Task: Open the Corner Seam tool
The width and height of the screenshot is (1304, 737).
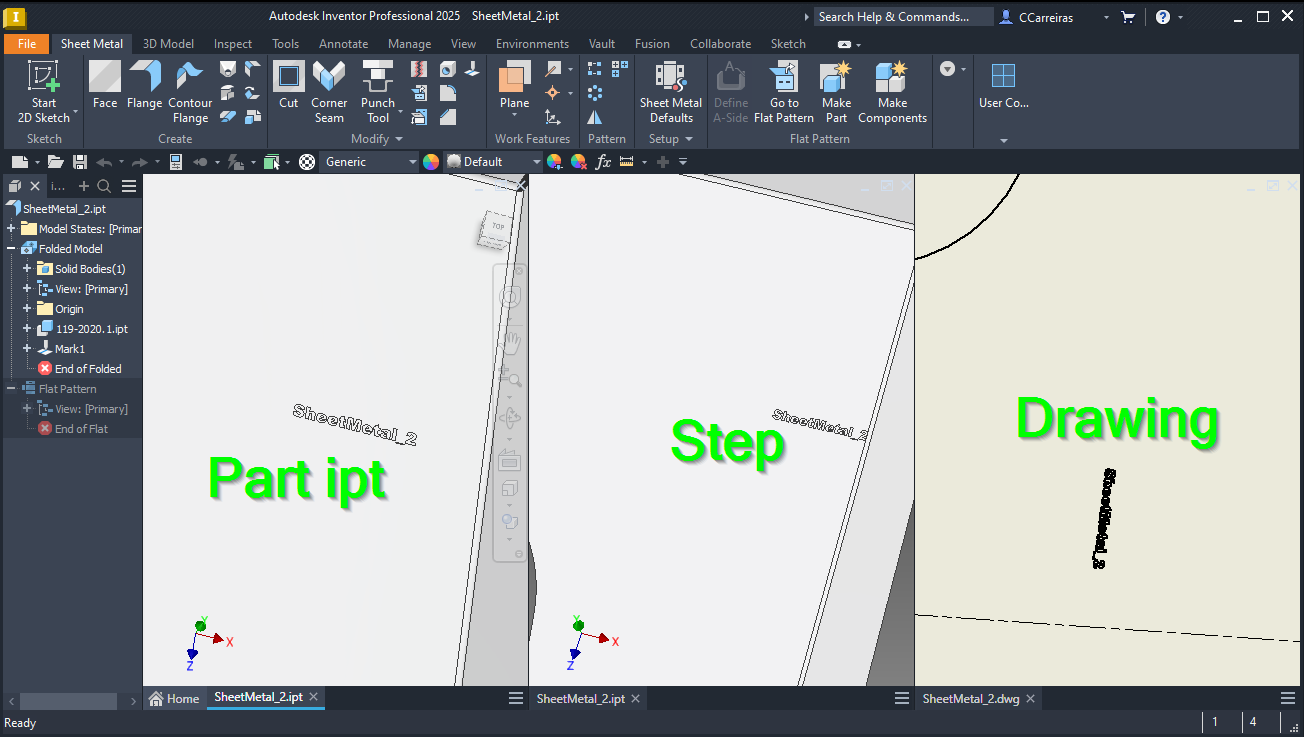Action: click(329, 88)
